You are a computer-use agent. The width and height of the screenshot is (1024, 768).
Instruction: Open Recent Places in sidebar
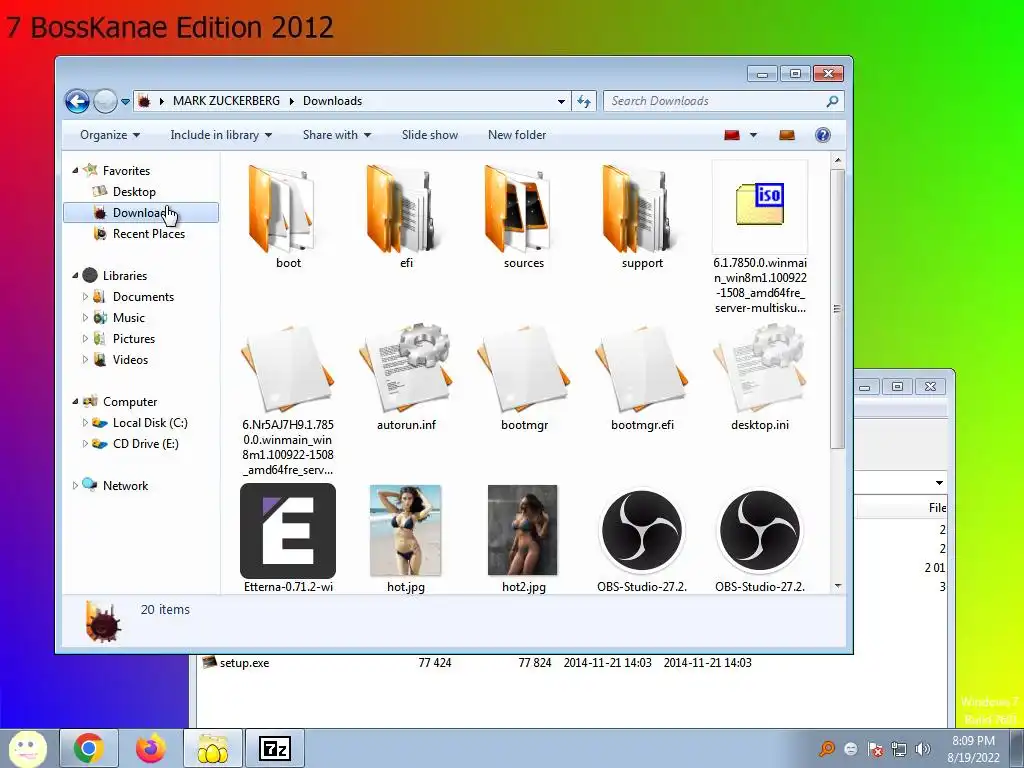point(148,234)
